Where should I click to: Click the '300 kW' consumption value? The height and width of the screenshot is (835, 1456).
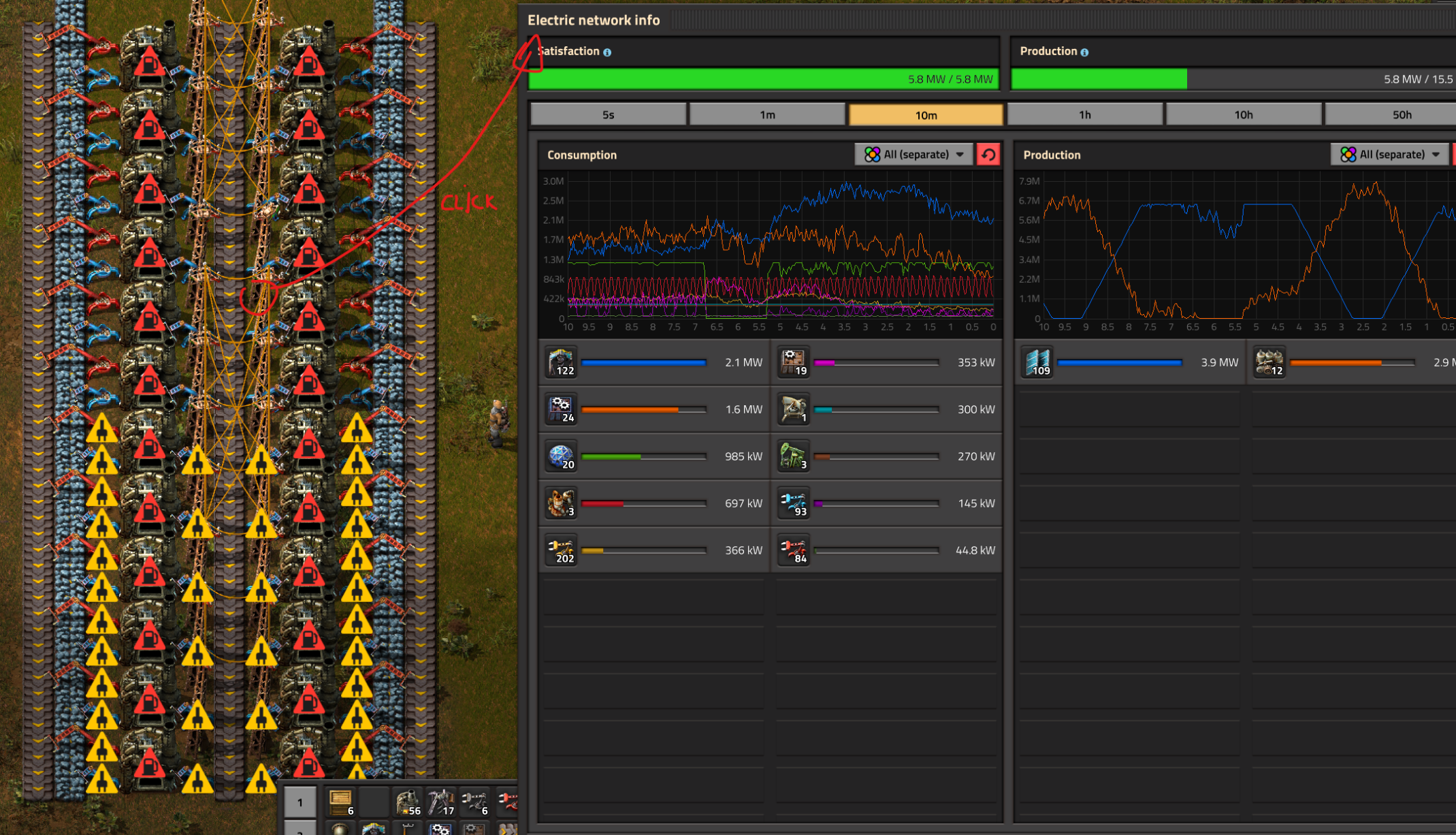pyautogui.click(x=976, y=409)
